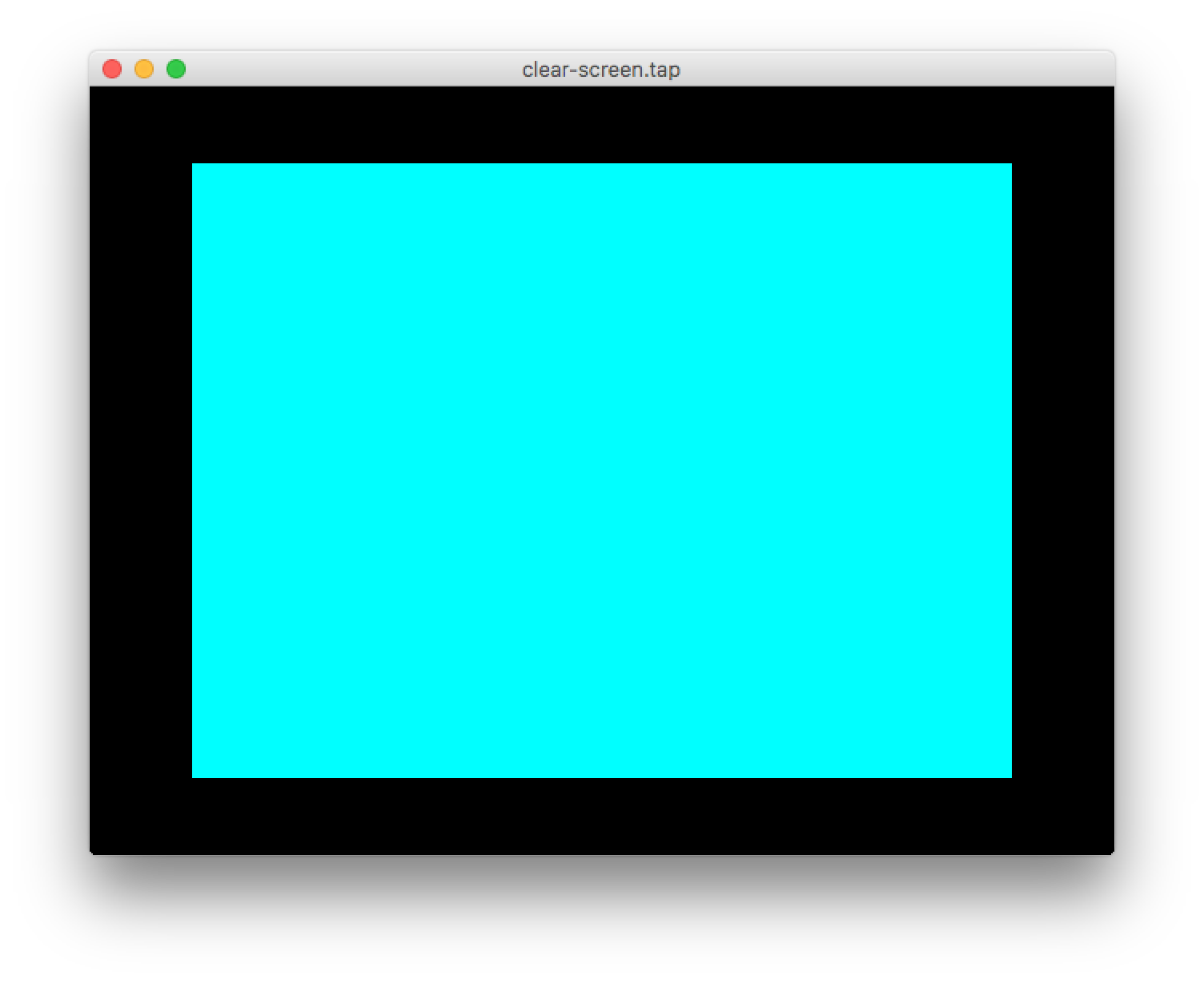The image size is (1204, 983).
Task: Close the clear-screen.tap emulator window
Action: click(112, 69)
